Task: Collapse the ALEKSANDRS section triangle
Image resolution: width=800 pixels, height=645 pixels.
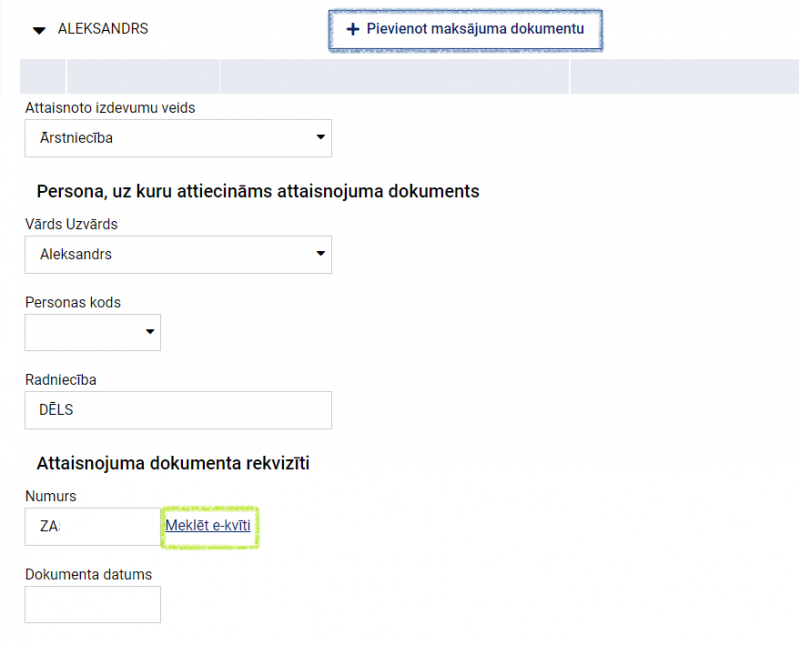Action: [39, 30]
